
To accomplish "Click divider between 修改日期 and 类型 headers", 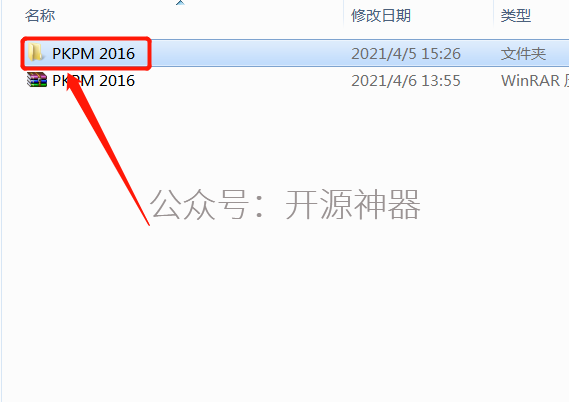I will (494, 14).
